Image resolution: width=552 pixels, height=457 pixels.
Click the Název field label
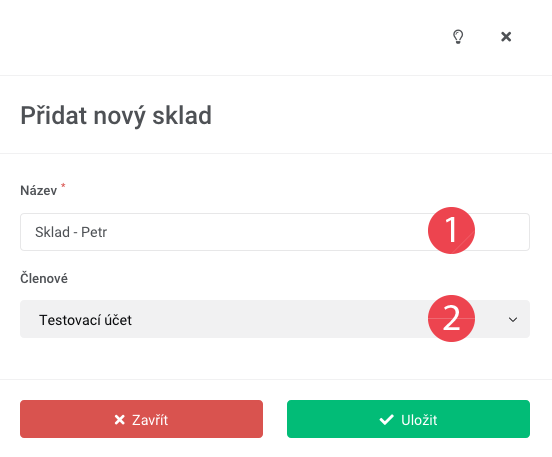click(39, 190)
